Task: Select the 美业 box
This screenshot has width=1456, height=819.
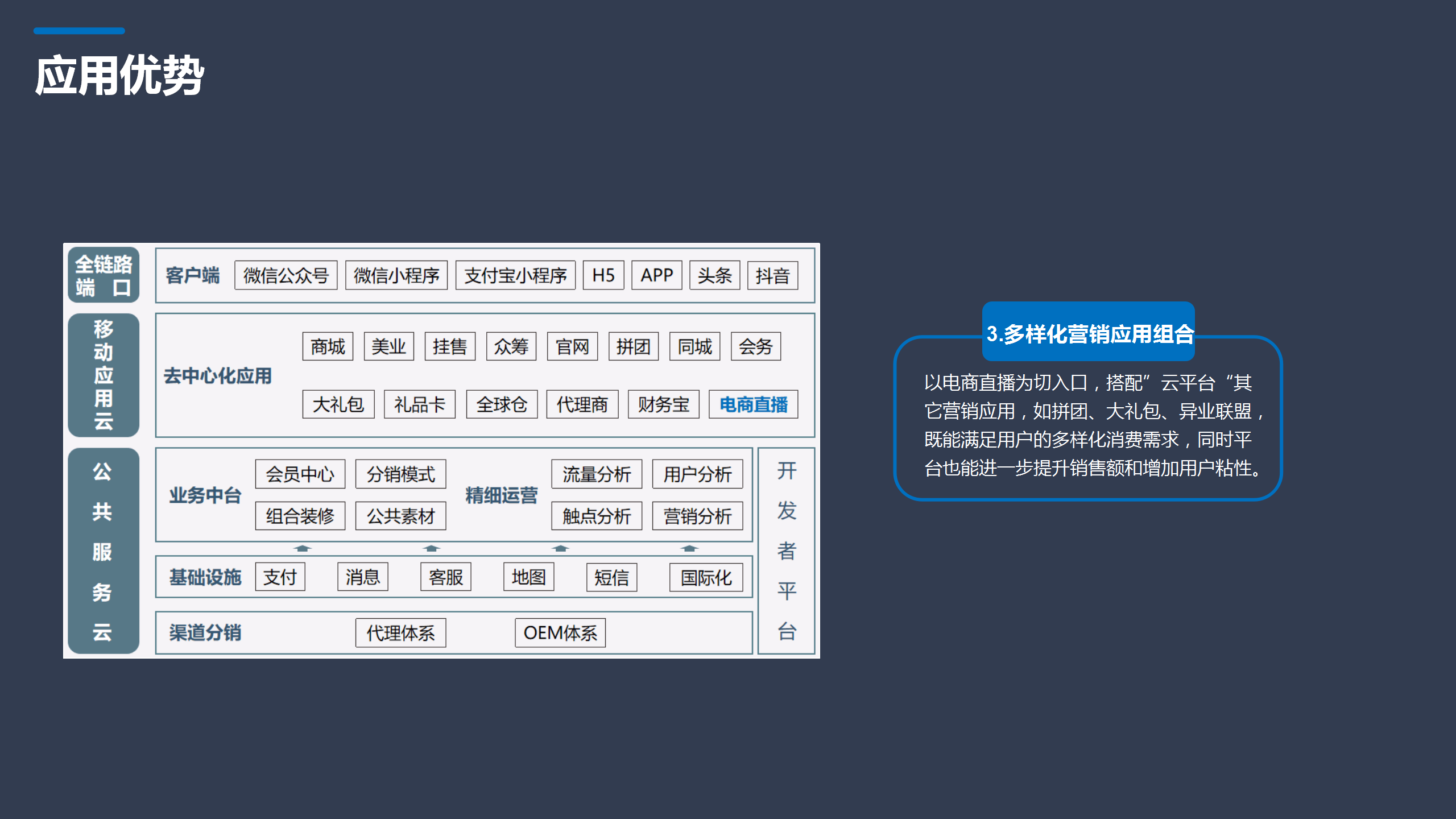Action: 389,346
